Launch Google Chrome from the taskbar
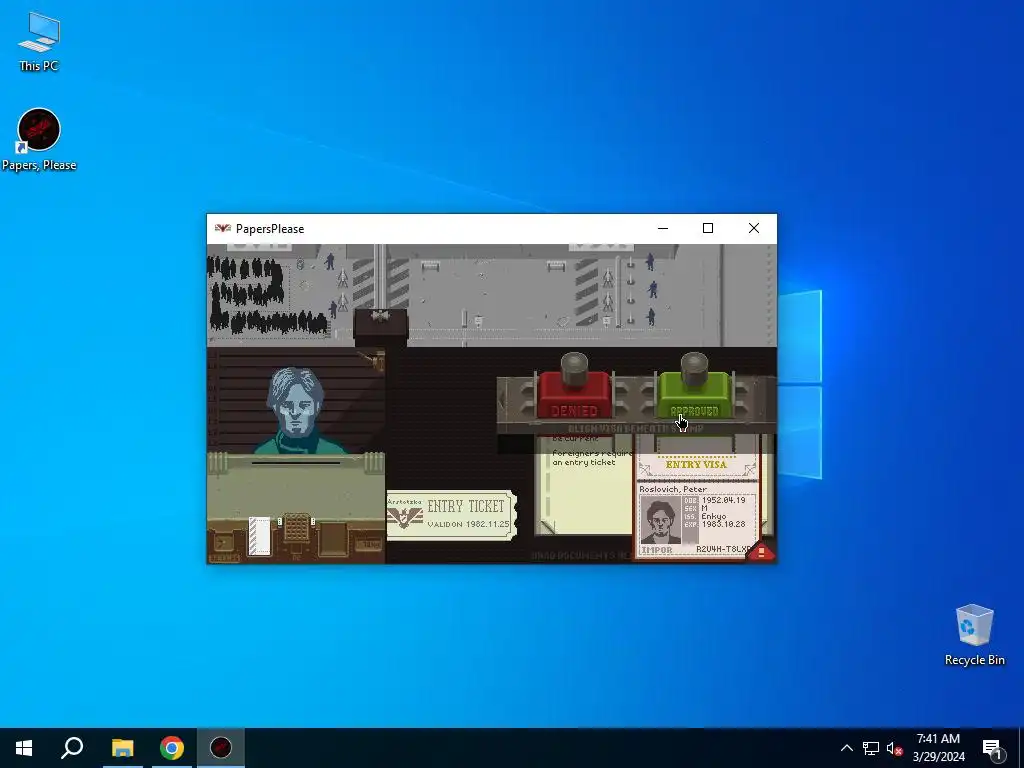The height and width of the screenshot is (768, 1024). [x=172, y=748]
